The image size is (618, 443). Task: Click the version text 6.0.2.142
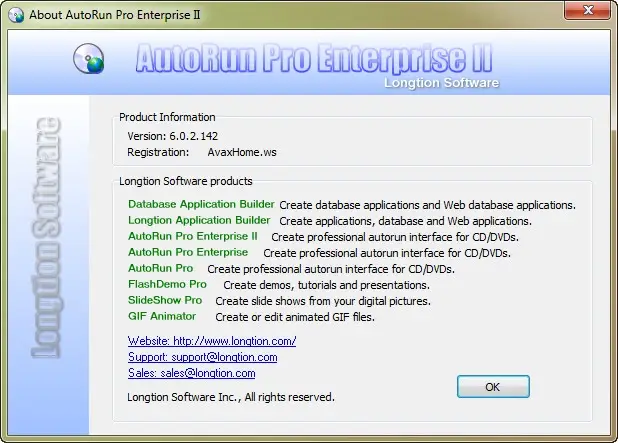click(194, 136)
